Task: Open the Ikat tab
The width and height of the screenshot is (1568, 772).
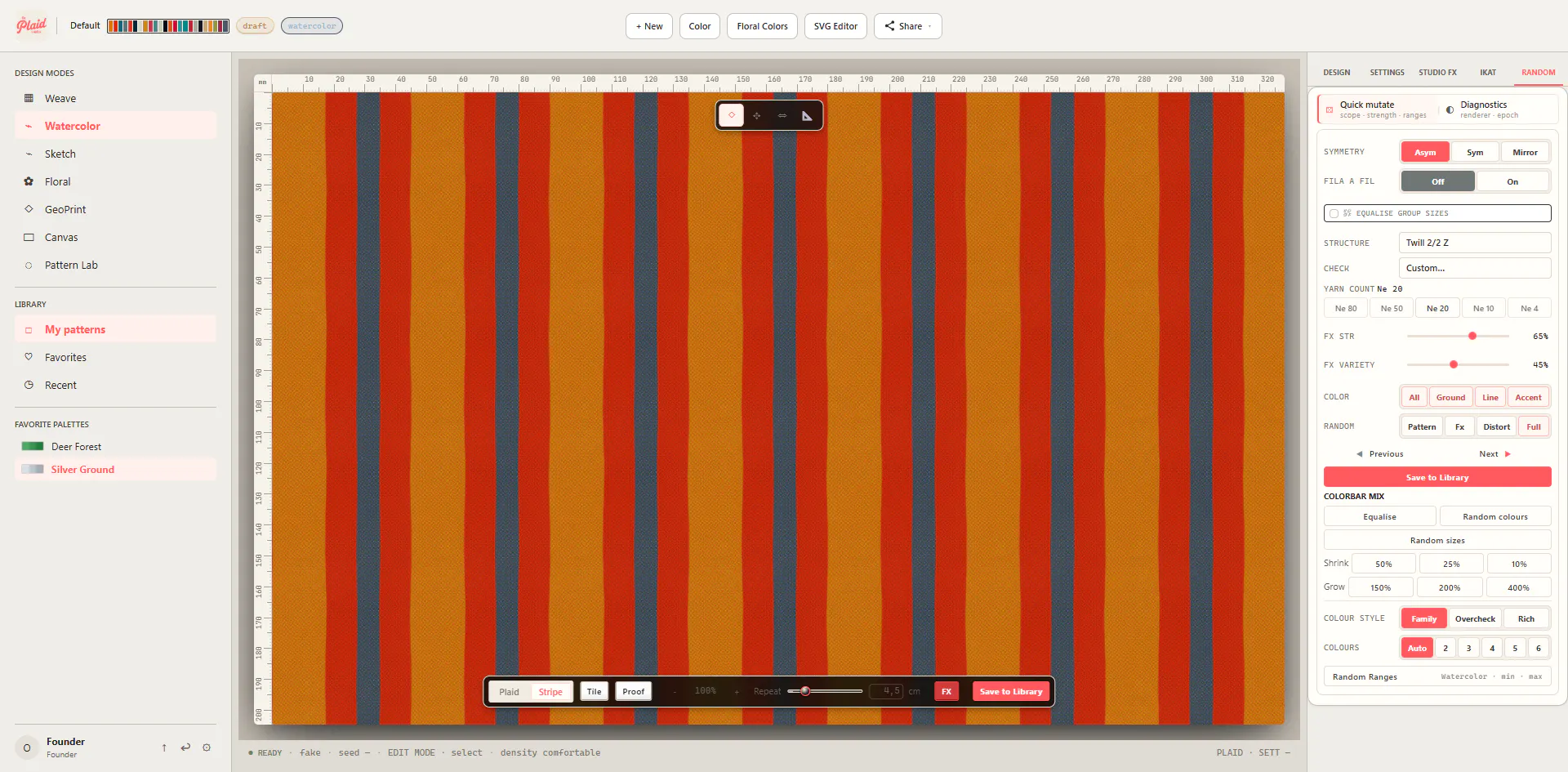Action: coord(1488,73)
